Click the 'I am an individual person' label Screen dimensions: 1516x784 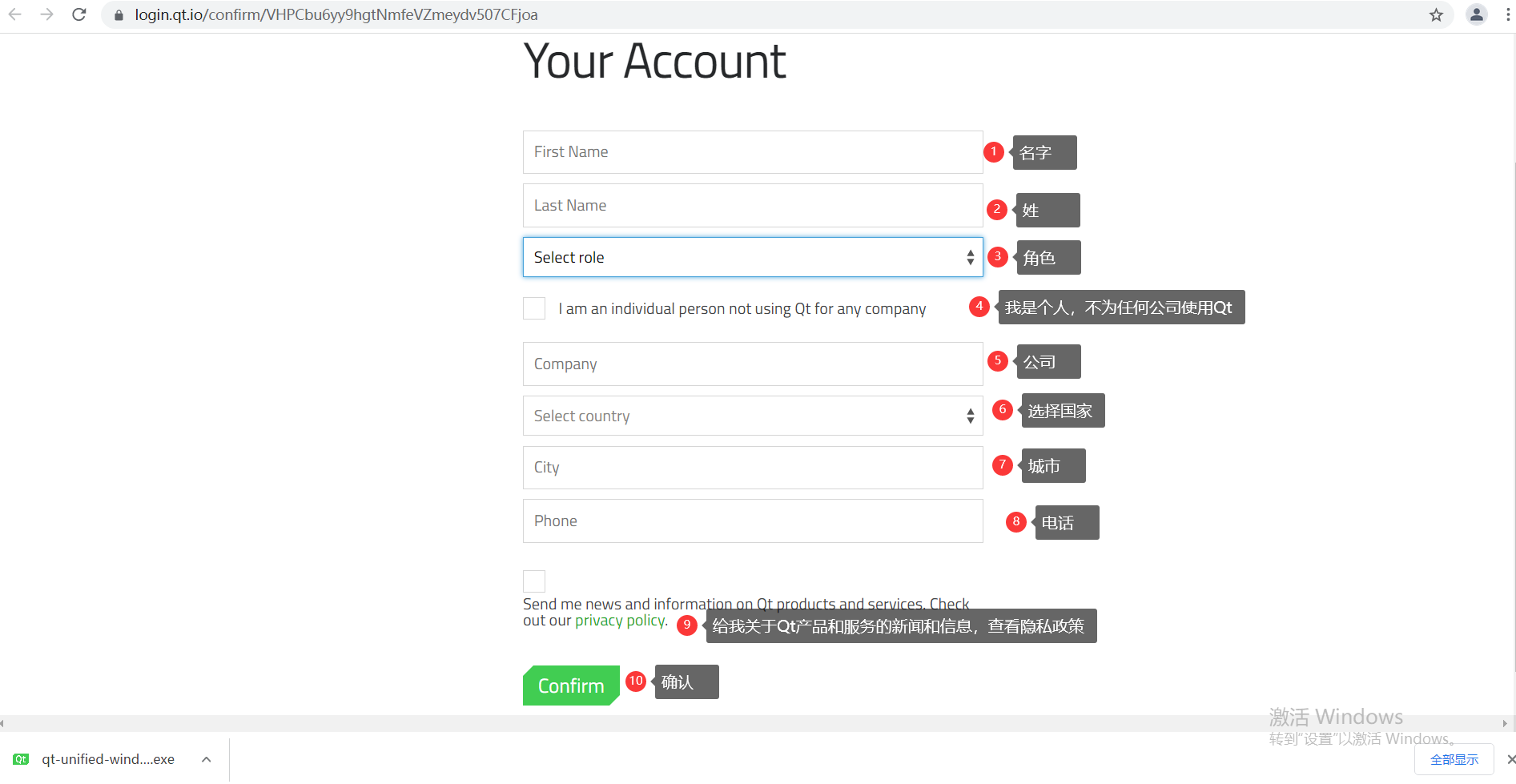coord(742,309)
